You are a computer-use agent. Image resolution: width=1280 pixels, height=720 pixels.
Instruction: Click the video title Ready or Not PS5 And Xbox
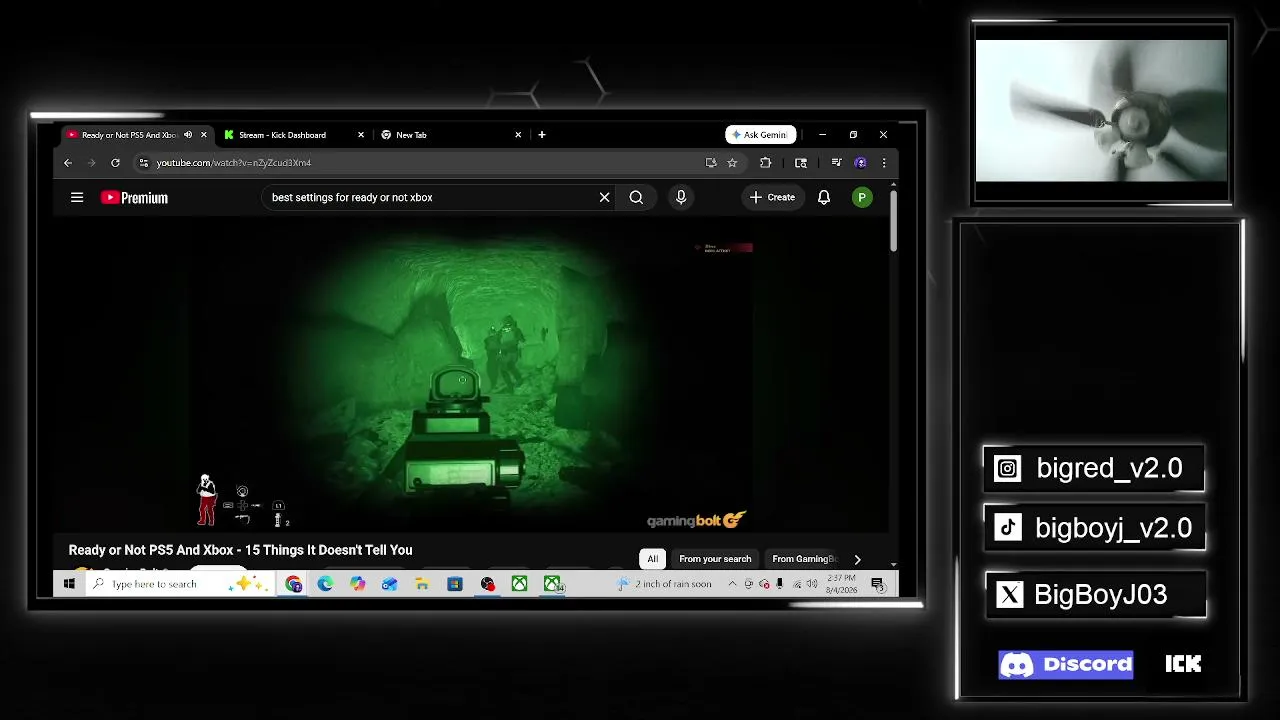click(240, 550)
